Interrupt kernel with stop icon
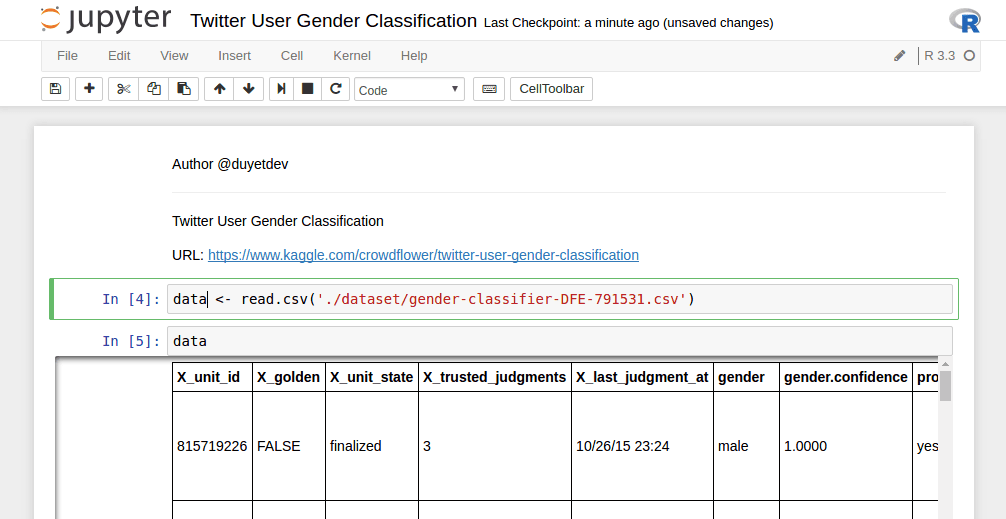The height and width of the screenshot is (519, 1006). pyautogui.click(x=308, y=89)
